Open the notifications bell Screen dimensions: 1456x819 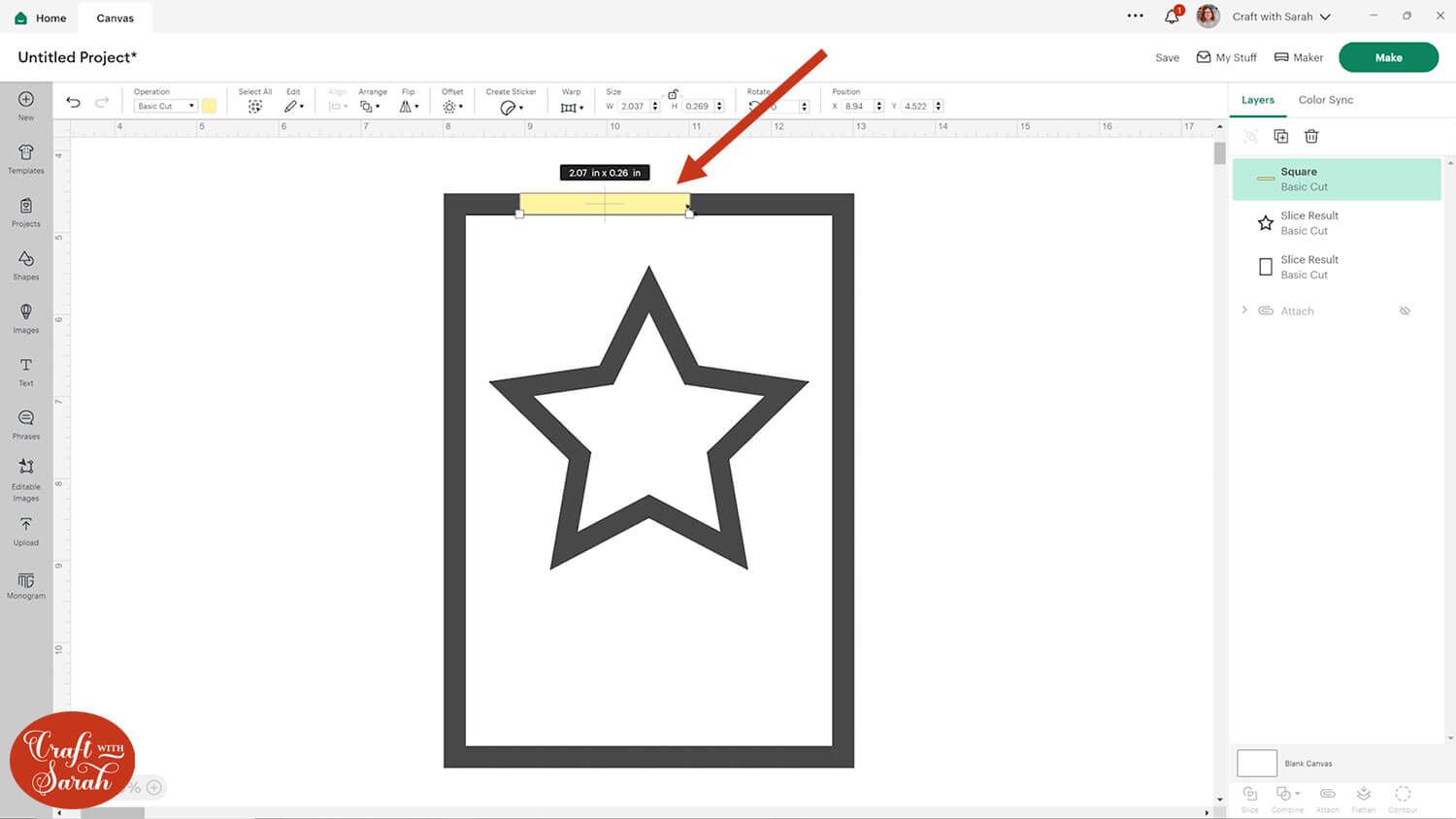pos(1172,16)
